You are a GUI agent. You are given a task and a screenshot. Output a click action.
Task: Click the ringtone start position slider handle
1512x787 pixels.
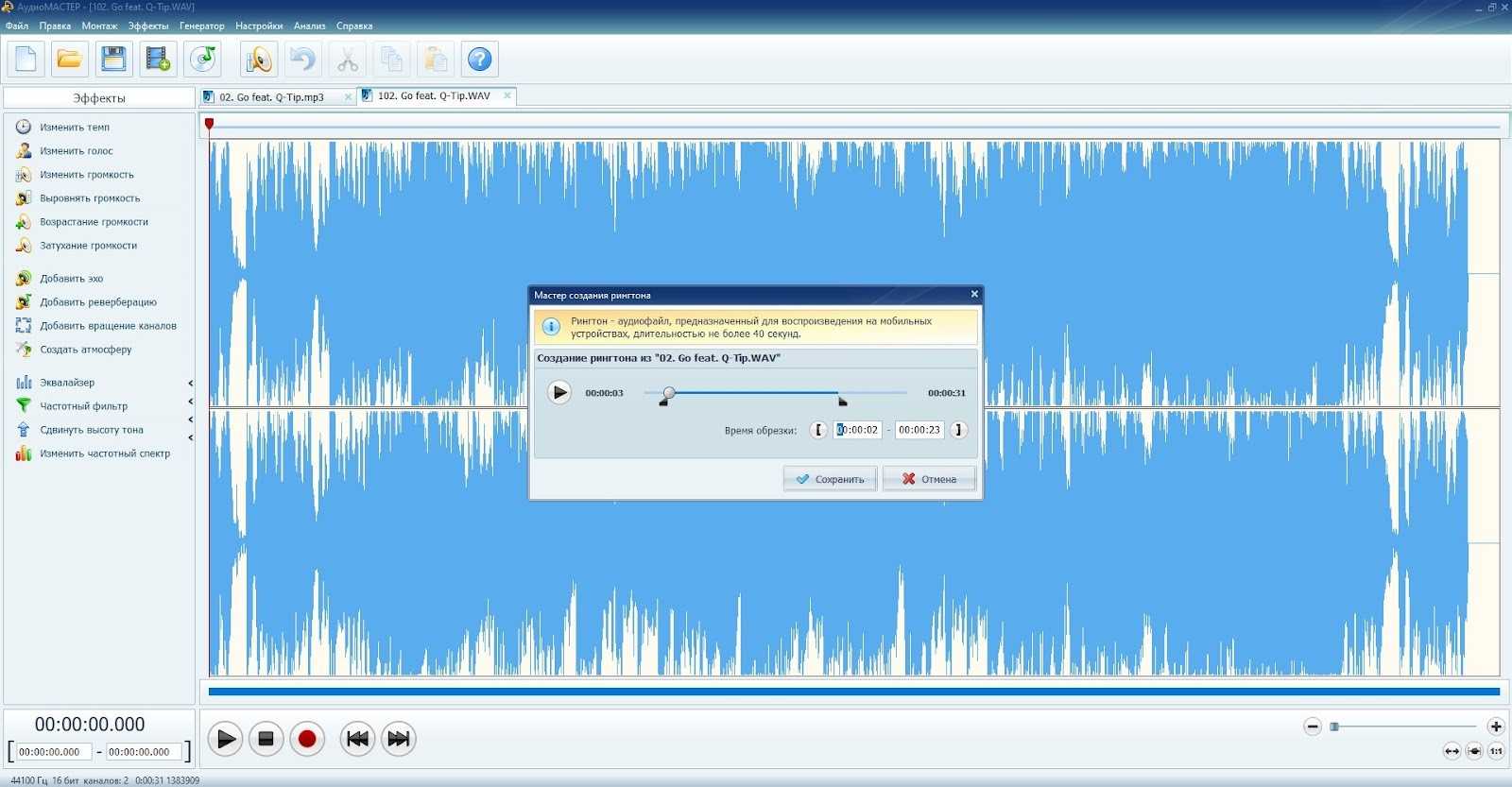(669, 392)
